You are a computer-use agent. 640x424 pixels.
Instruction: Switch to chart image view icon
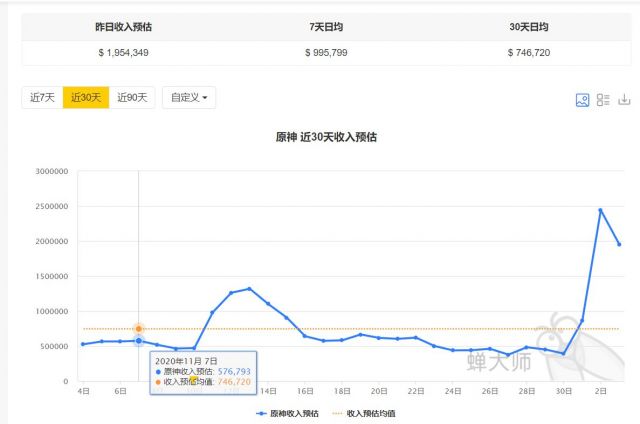[x=582, y=100]
